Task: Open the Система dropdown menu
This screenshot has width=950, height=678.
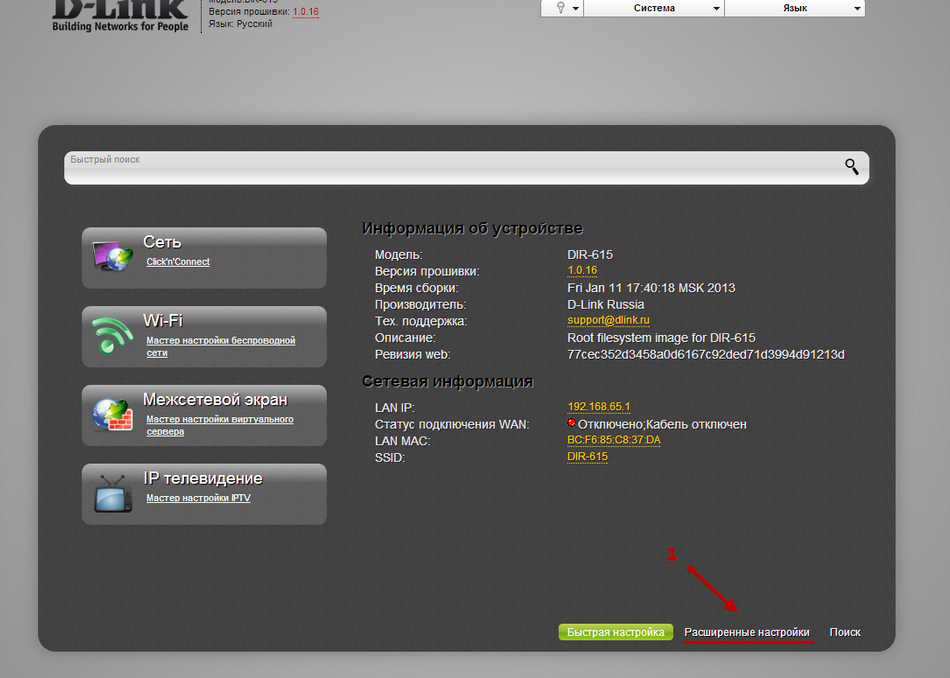Action: tap(654, 8)
